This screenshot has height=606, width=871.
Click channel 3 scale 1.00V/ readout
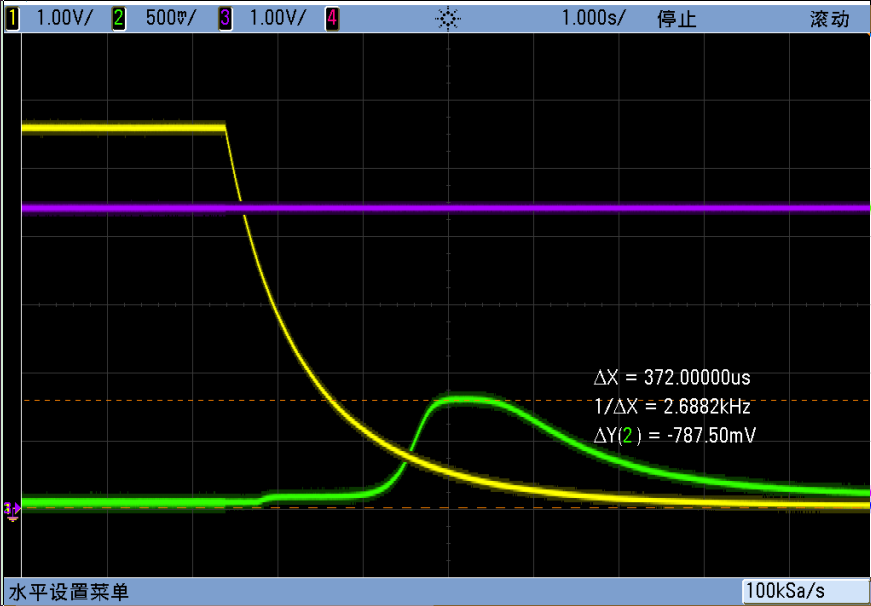coord(277,19)
